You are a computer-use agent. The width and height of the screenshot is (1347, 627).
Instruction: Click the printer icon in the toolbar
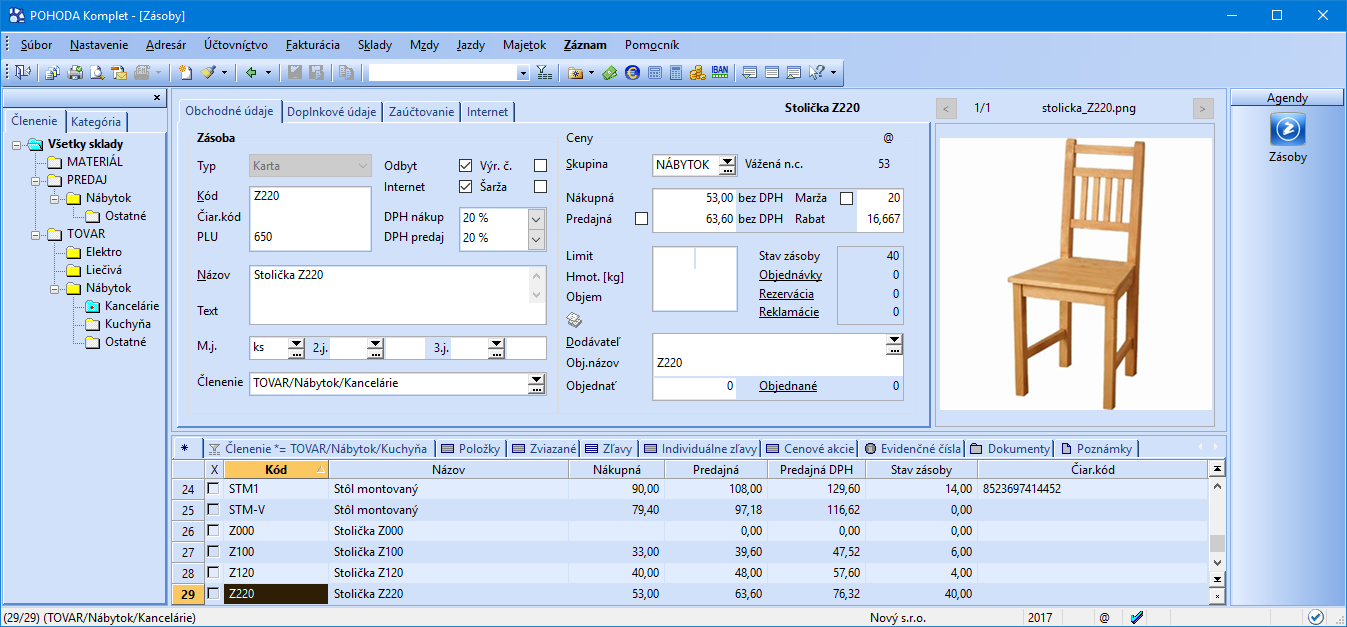coord(75,72)
